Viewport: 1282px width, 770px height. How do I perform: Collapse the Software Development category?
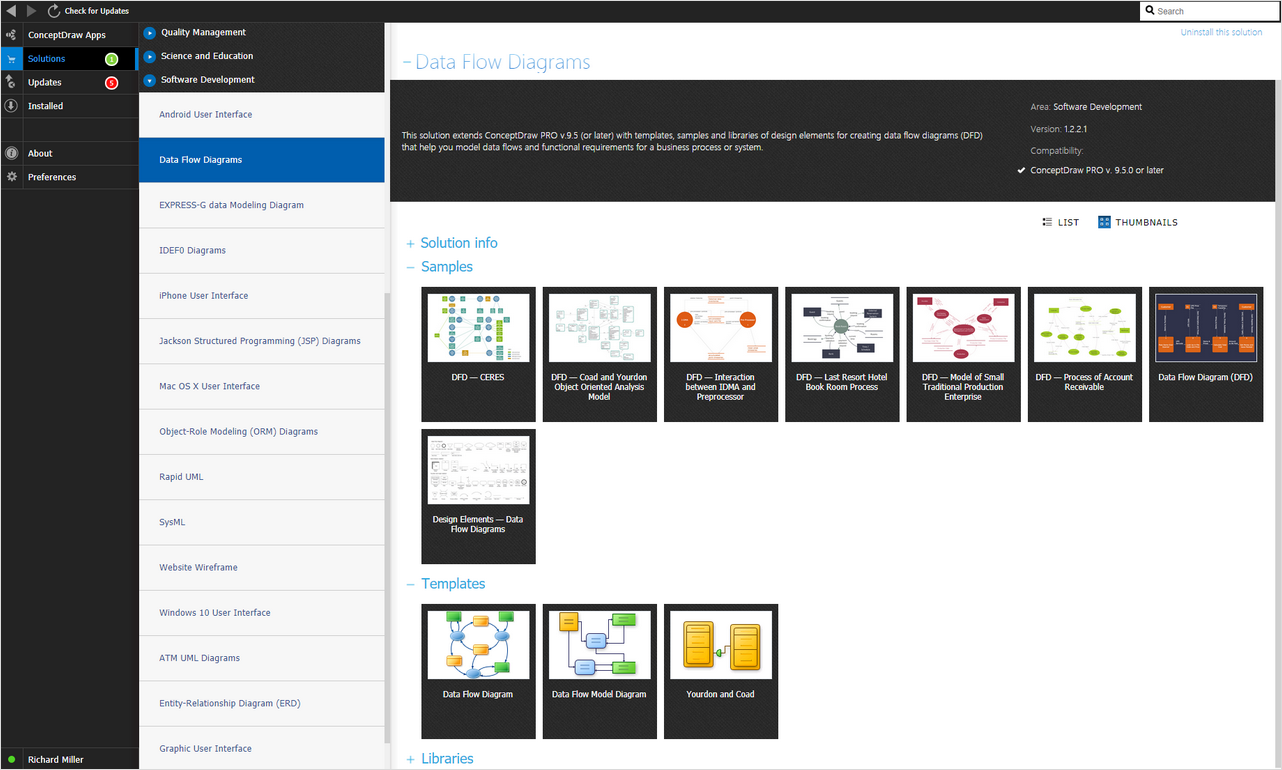click(x=150, y=80)
